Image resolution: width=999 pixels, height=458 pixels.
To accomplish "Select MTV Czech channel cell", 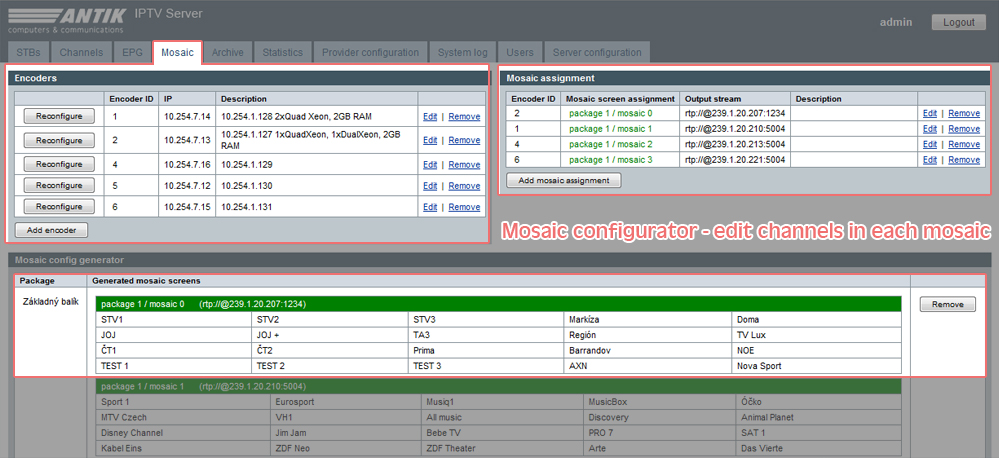I will click(183, 417).
